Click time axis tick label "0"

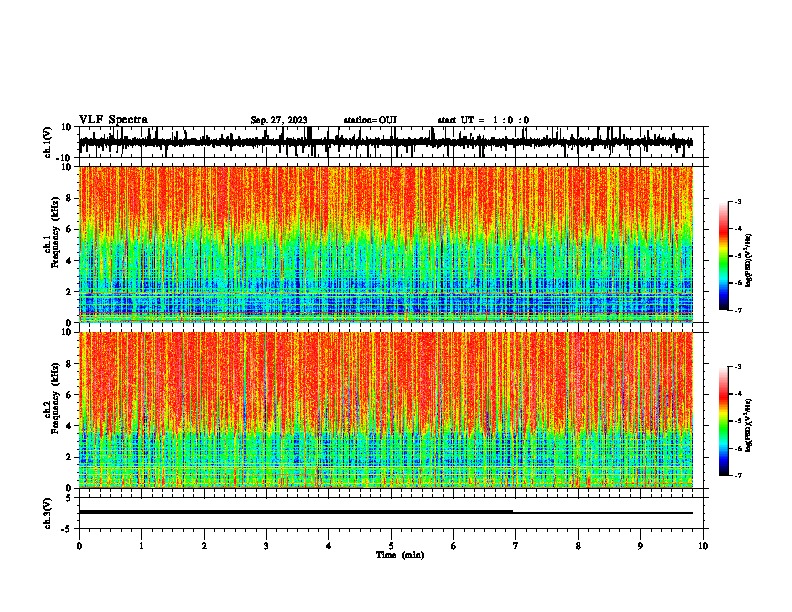79,546
